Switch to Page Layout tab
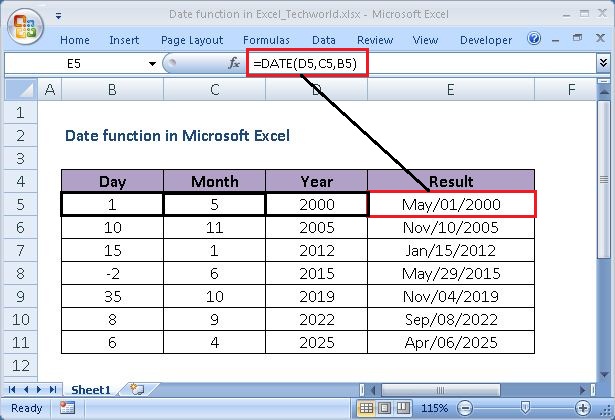This screenshot has width=615, height=420. [x=192, y=40]
